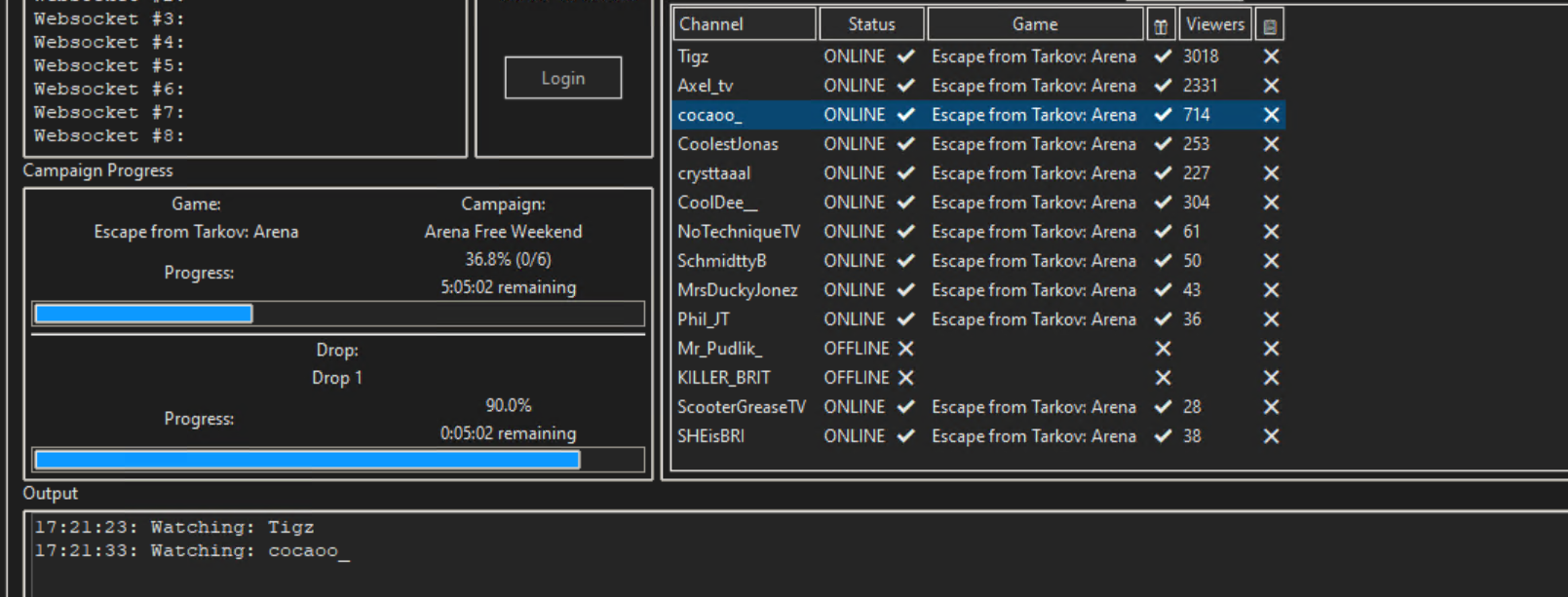
Task: Select the Phil_JT channel
Action: [704, 319]
